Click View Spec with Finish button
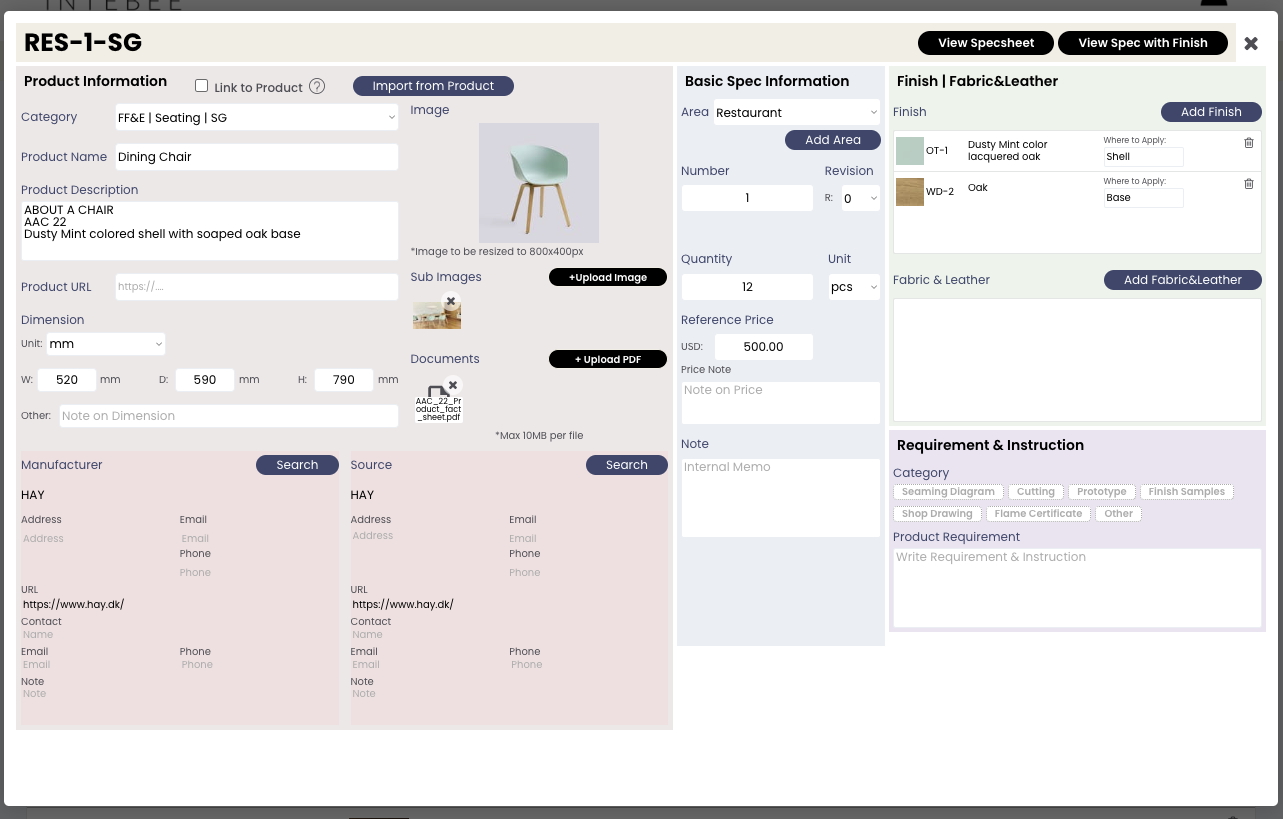 (x=1143, y=43)
